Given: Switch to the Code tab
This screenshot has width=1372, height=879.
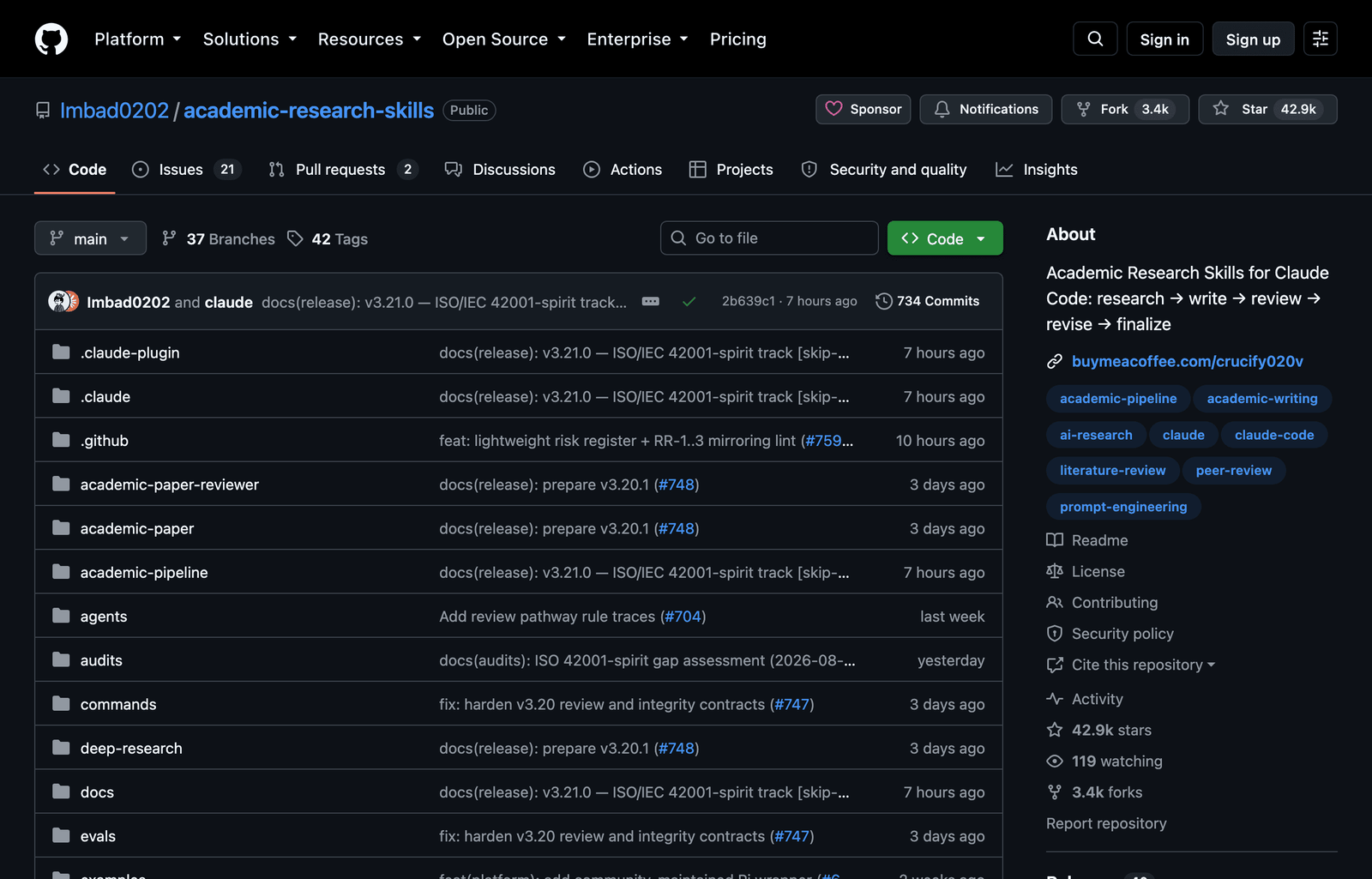Looking at the screenshot, I should (x=75, y=170).
